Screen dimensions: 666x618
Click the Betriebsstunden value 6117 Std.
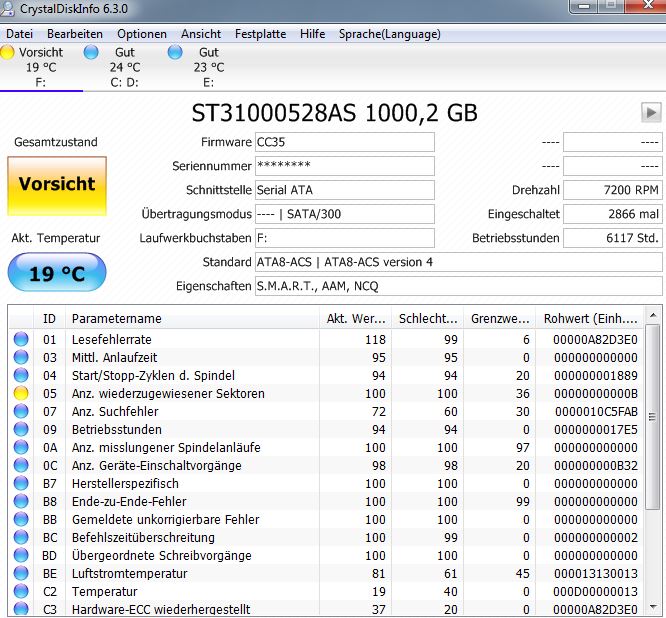(612, 238)
